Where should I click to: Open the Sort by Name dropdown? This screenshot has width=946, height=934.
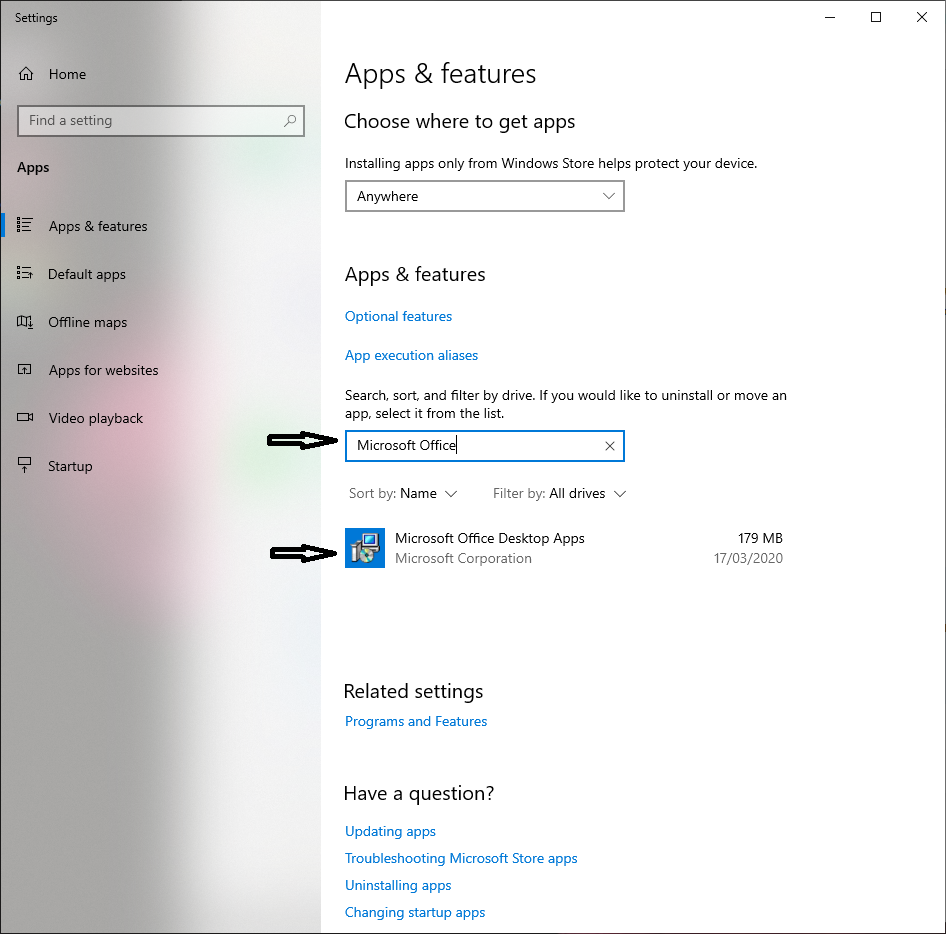pos(403,494)
